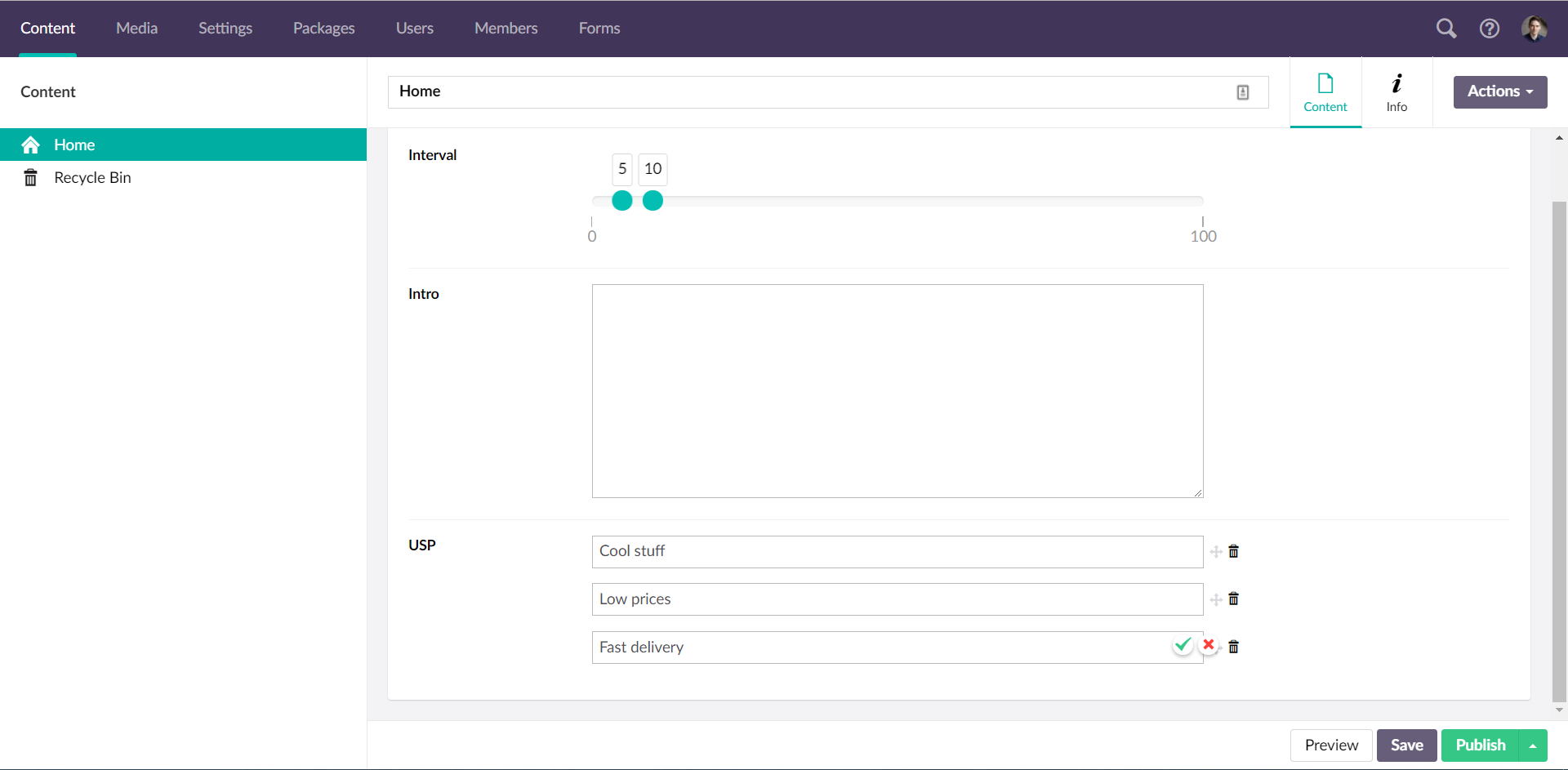Switch to the Info tab
Image resolution: width=1568 pixels, height=770 pixels.
1397,91
